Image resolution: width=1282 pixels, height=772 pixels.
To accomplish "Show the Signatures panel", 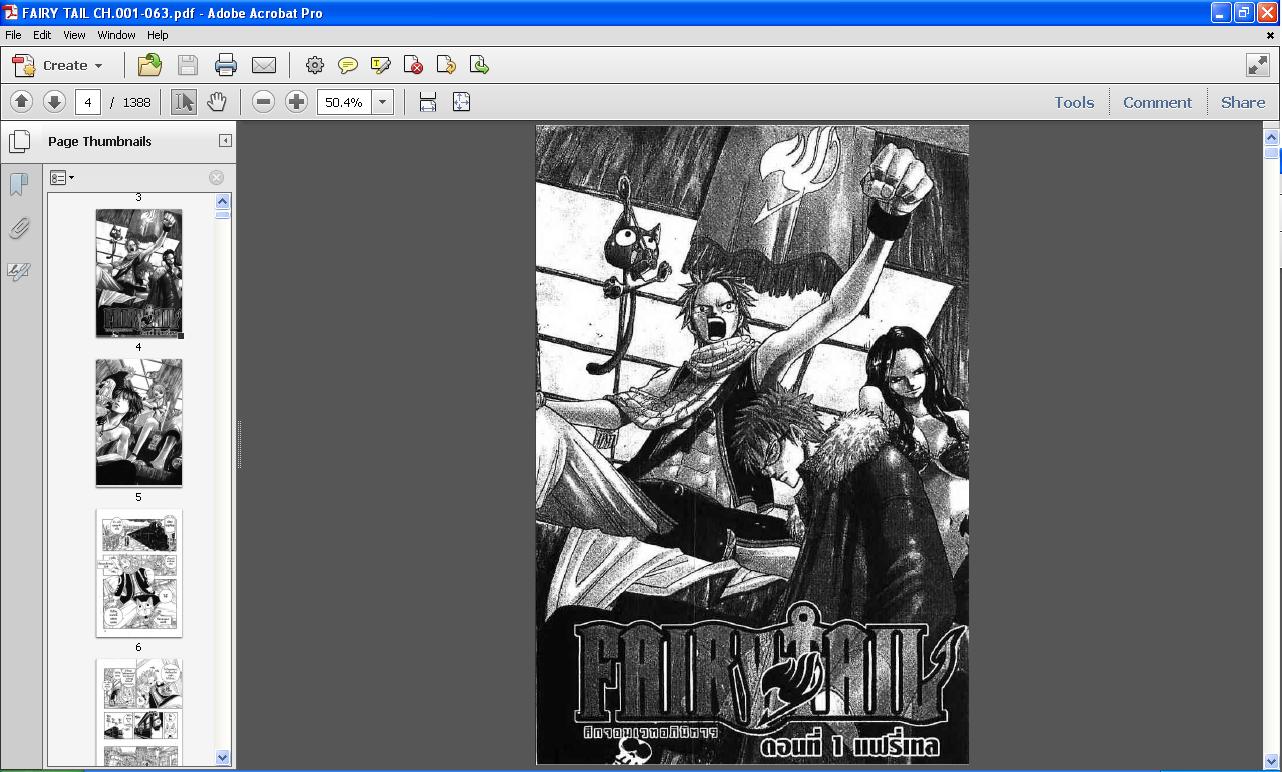I will pyautogui.click(x=18, y=272).
